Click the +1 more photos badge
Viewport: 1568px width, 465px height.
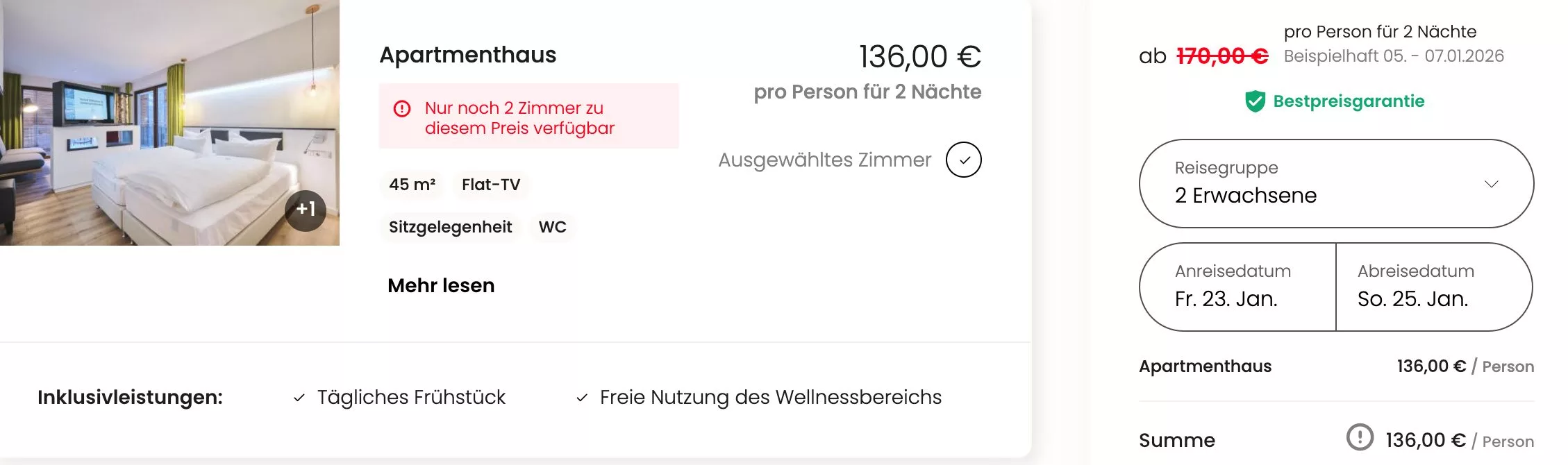click(x=306, y=210)
